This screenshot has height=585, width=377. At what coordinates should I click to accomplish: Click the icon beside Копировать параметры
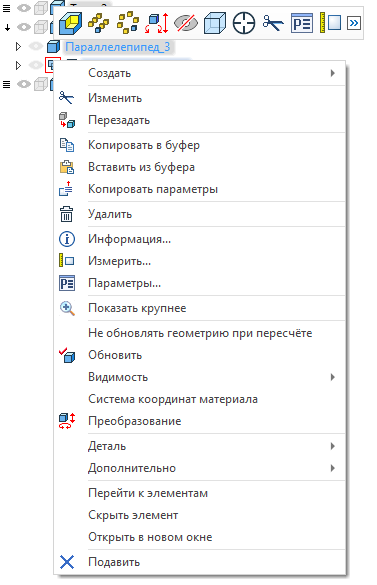click(66, 189)
